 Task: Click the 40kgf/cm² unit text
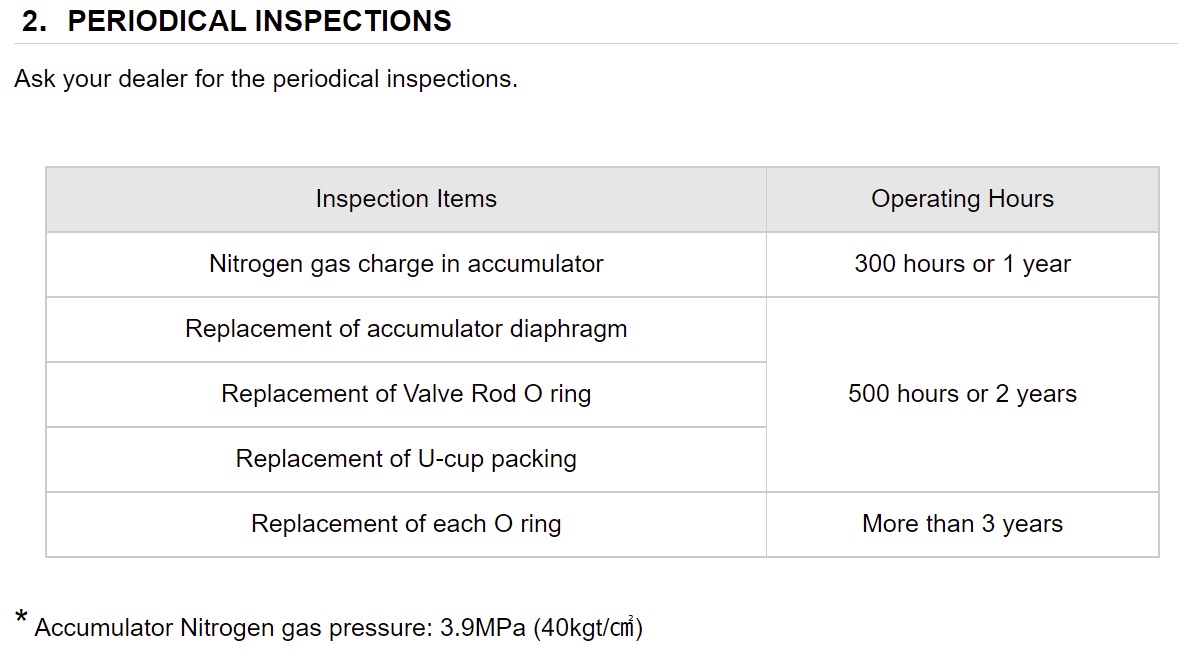[x=588, y=627]
